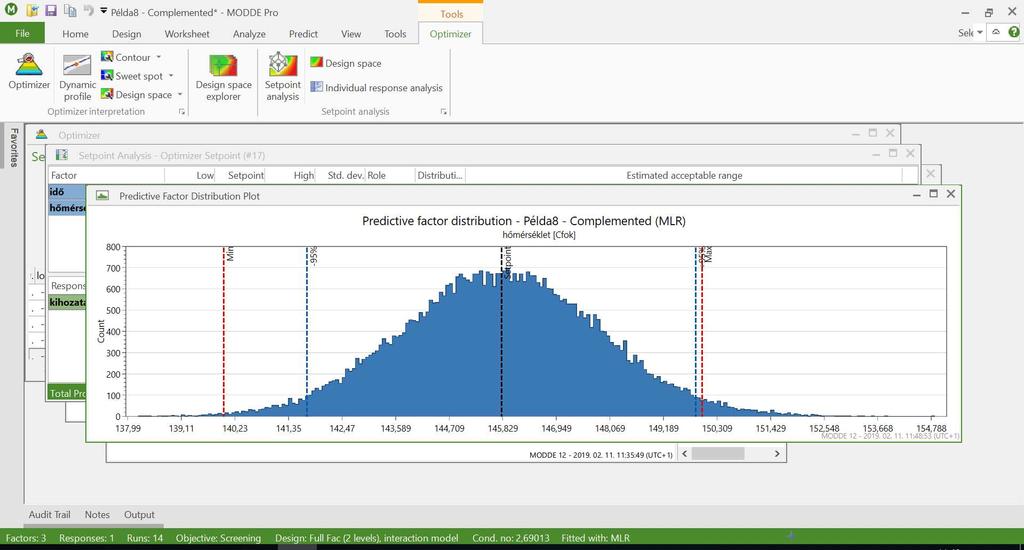Click the Total Pro... row
This screenshot has height=550, width=1024.
(x=67, y=393)
